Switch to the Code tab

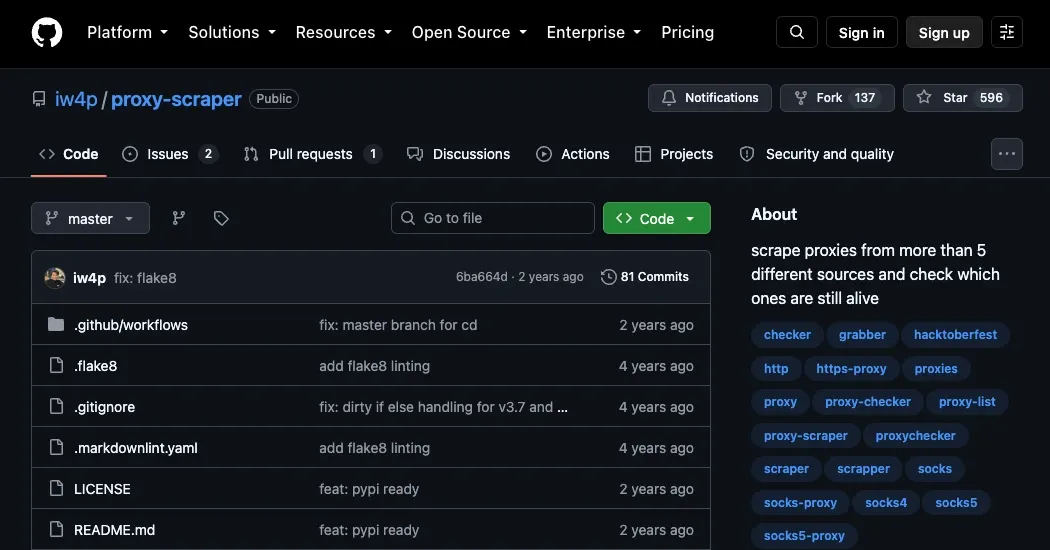69,154
